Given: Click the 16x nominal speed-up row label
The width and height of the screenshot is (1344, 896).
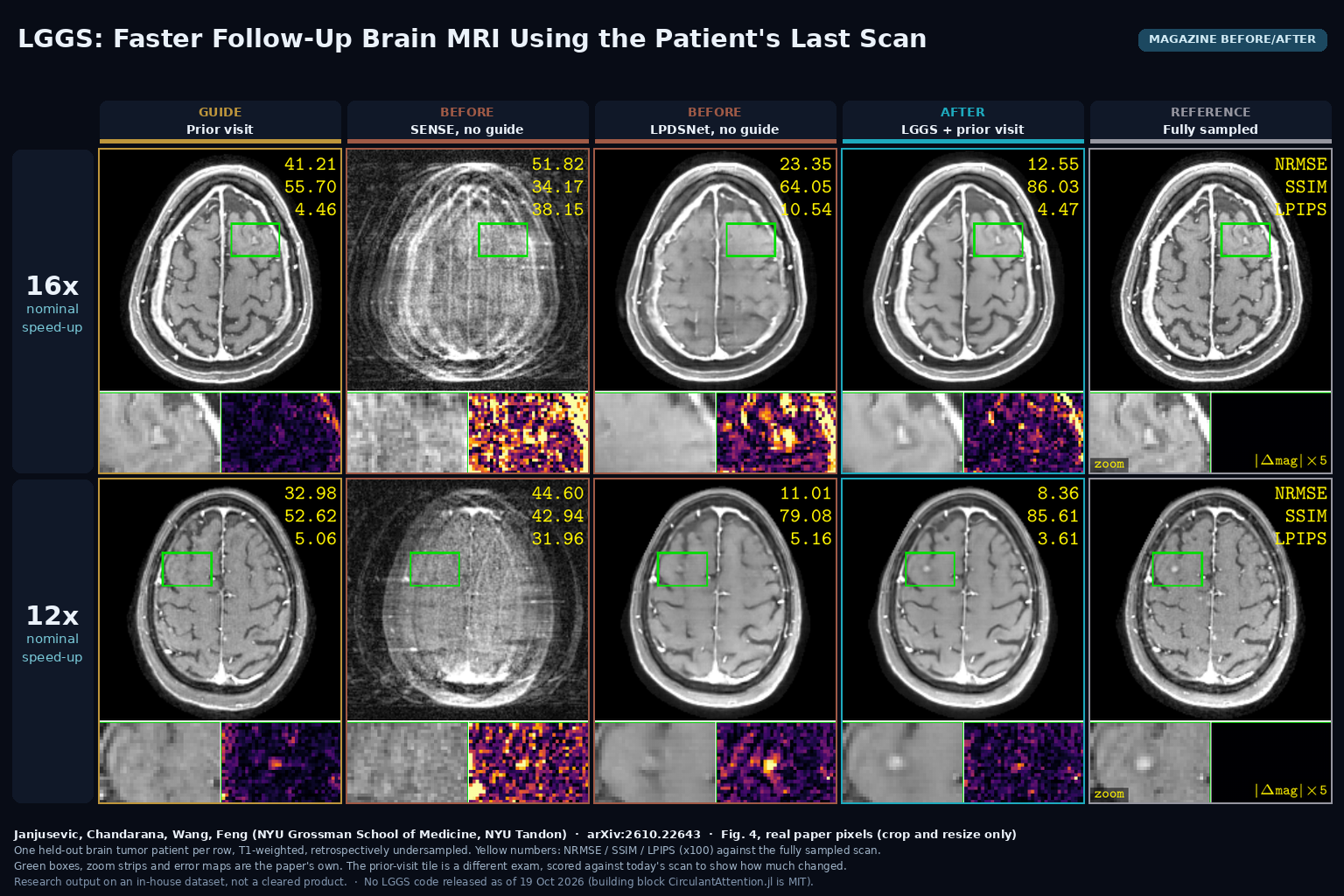Looking at the screenshot, I should click(52, 311).
